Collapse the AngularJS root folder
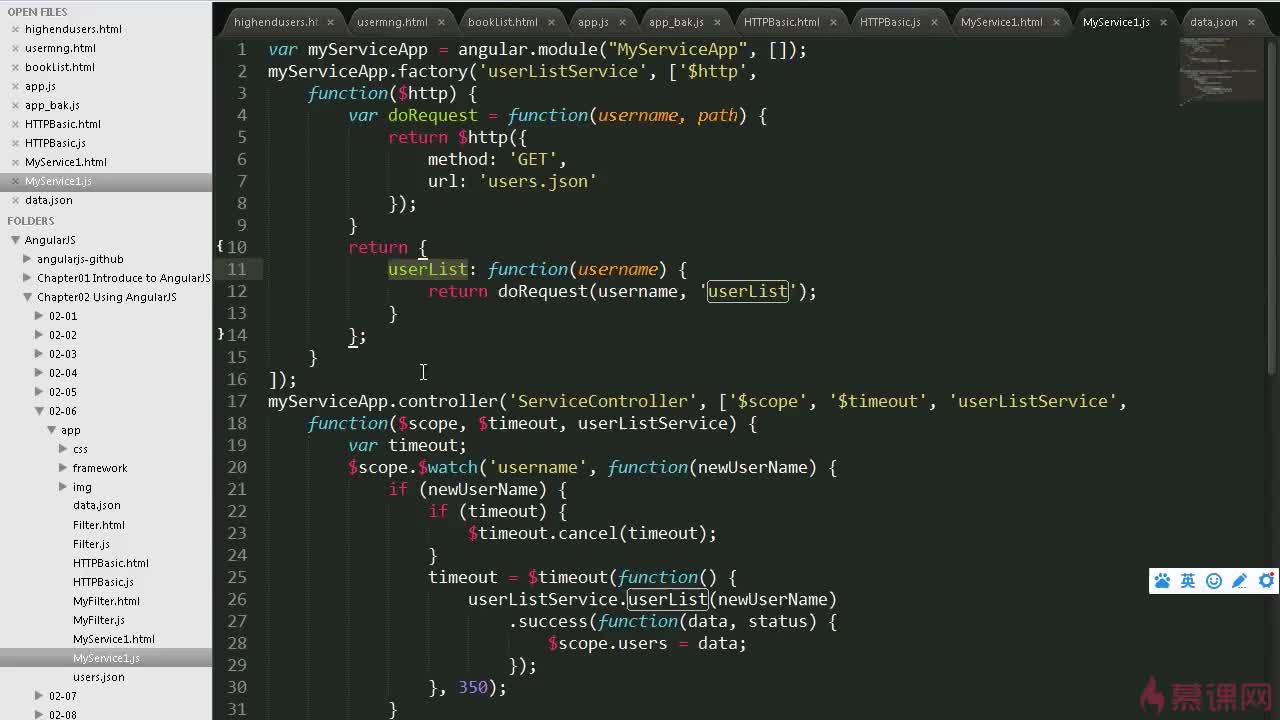The height and width of the screenshot is (720, 1280). (x=16, y=240)
